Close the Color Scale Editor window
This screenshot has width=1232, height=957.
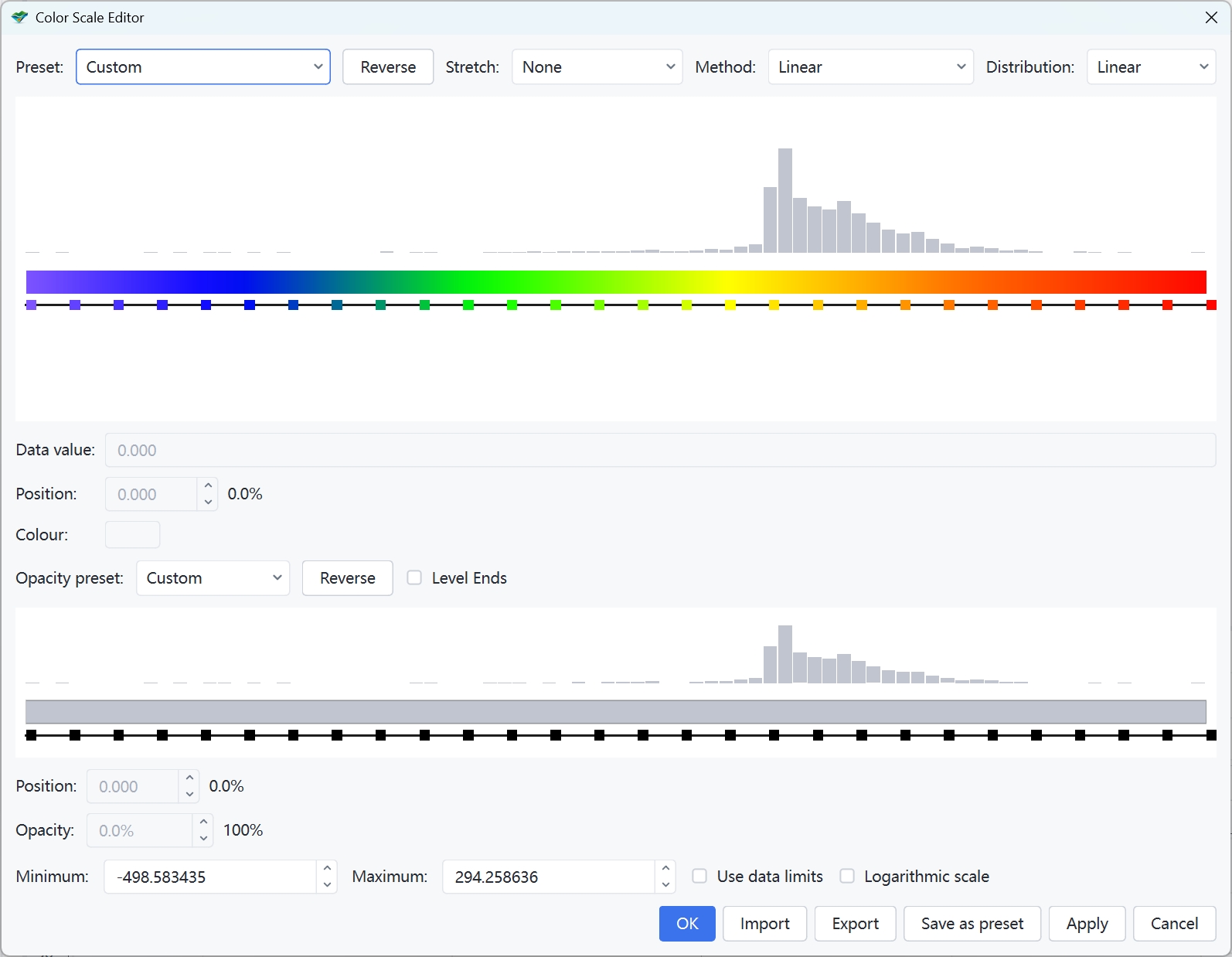1211,17
